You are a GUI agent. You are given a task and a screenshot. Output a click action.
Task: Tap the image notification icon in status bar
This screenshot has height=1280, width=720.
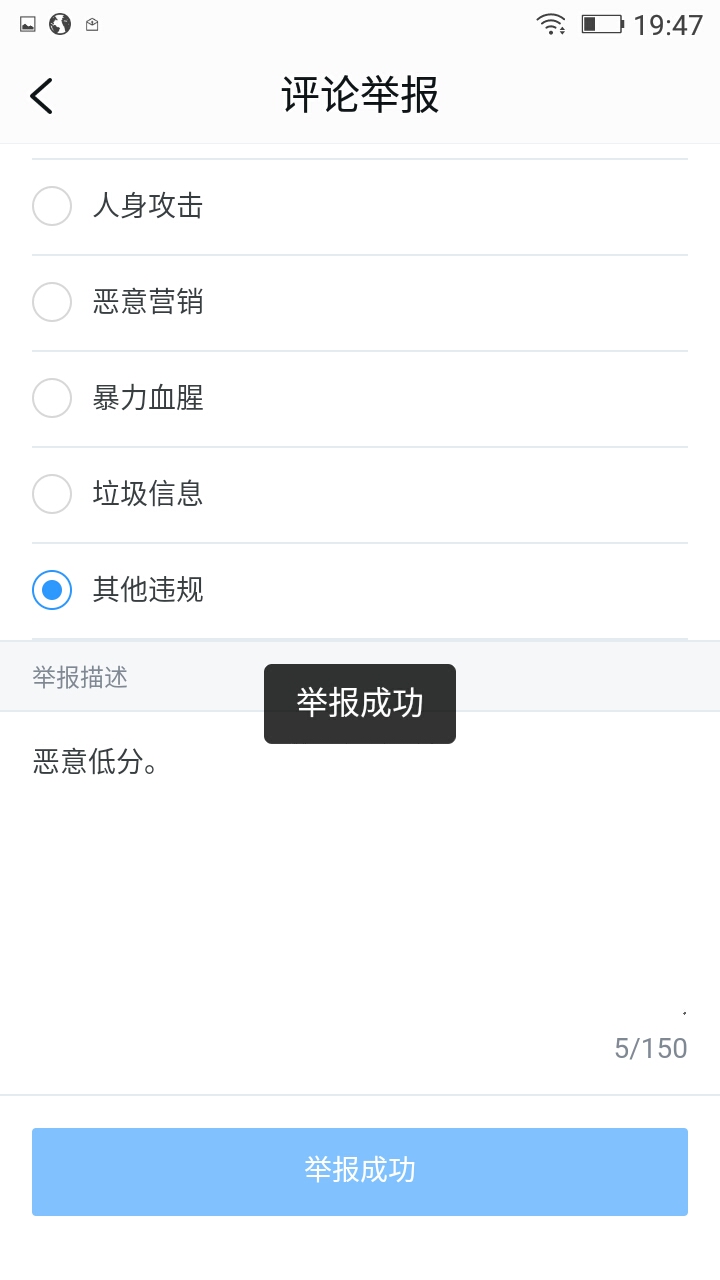[x=28, y=24]
